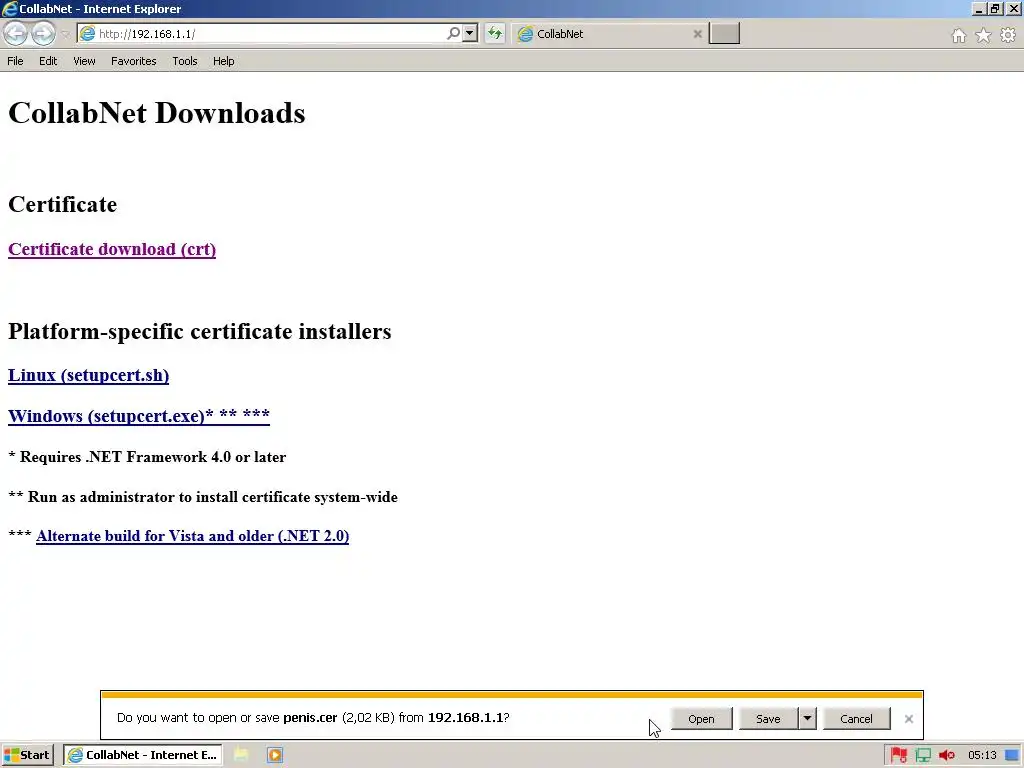
Task: Refresh the page with the green arrows icon
Action: point(495,33)
